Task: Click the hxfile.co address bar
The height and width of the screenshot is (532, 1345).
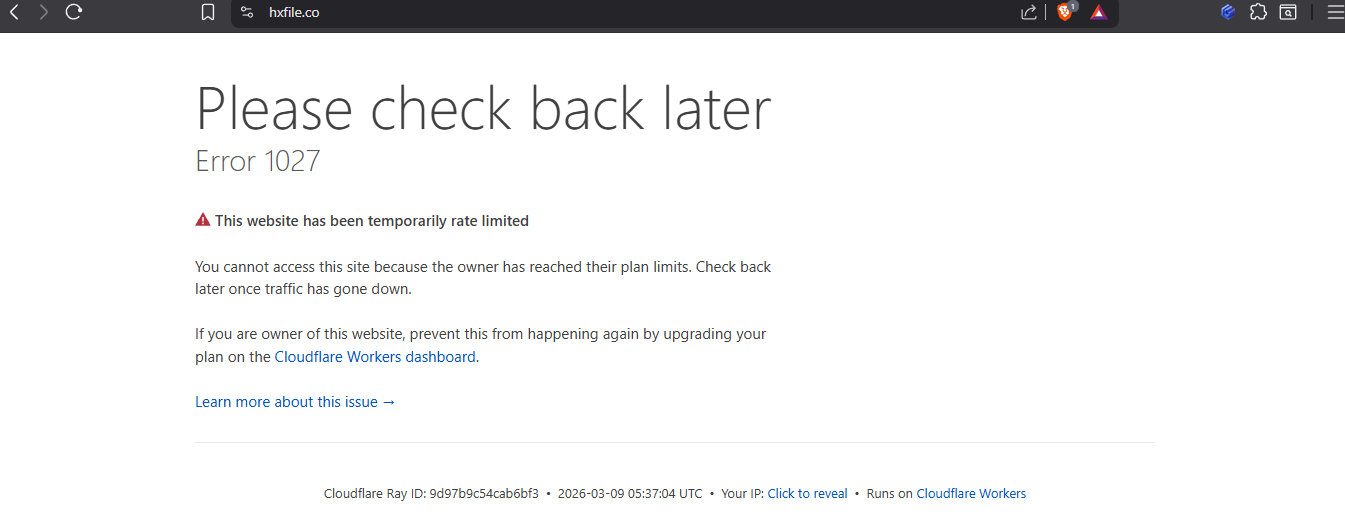Action: pos(600,13)
